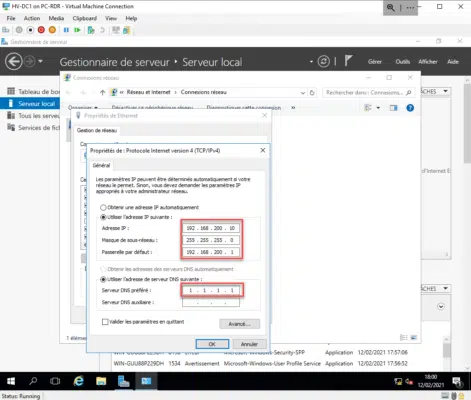Create a checkpoint from the VM toolbar
The image size is (471, 400).
pyautogui.click(x=91, y=30)
